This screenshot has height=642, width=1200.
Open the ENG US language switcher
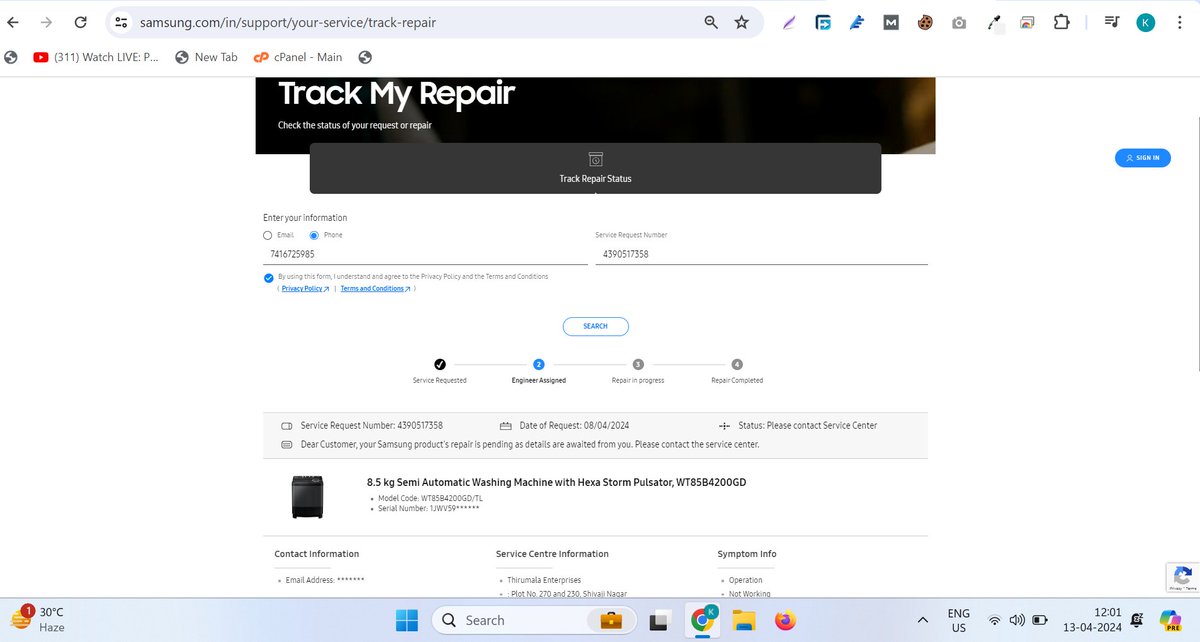click(958, 620)
